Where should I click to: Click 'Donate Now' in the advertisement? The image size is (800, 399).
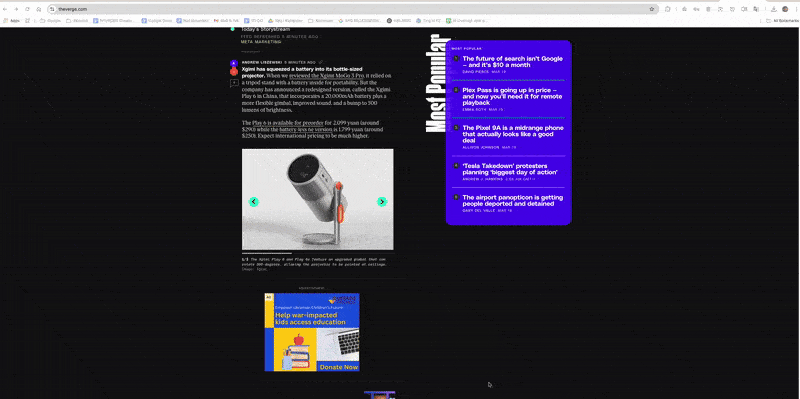pos(338,367)
